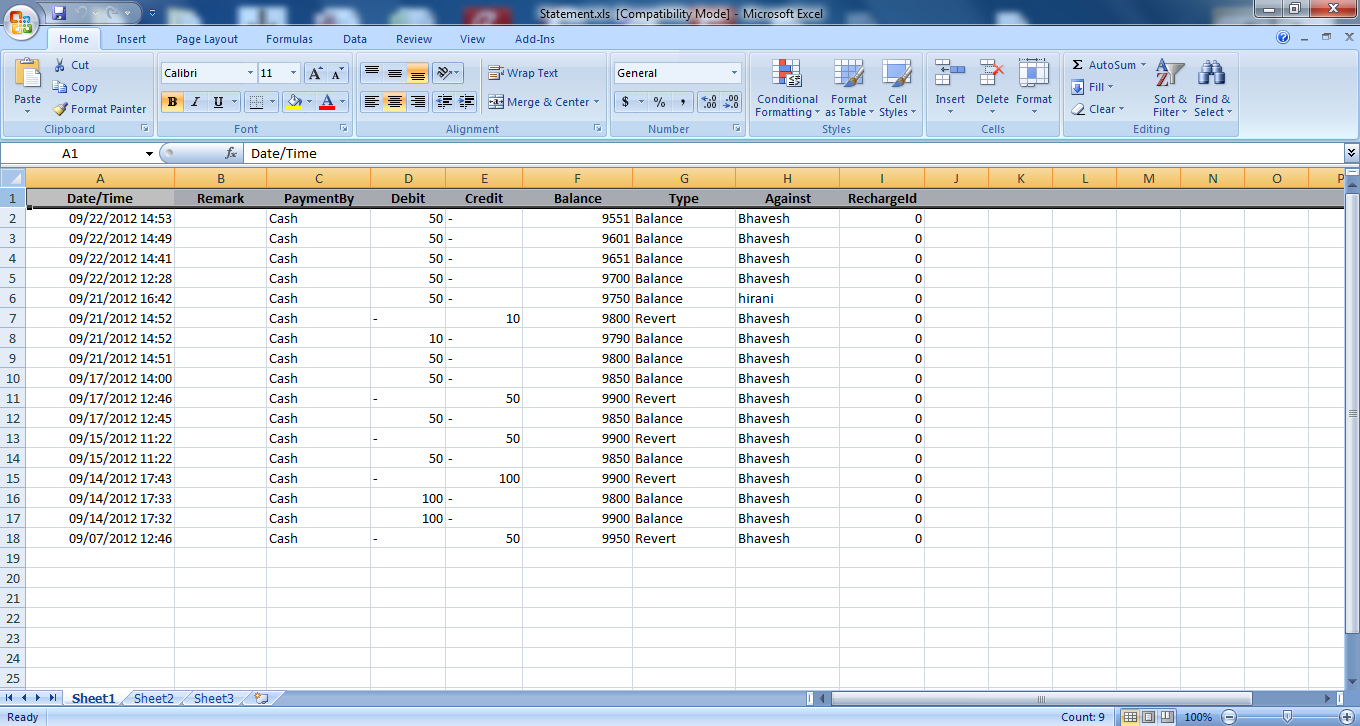Expand the Name Box dropdown arrow

coord(149,154)
